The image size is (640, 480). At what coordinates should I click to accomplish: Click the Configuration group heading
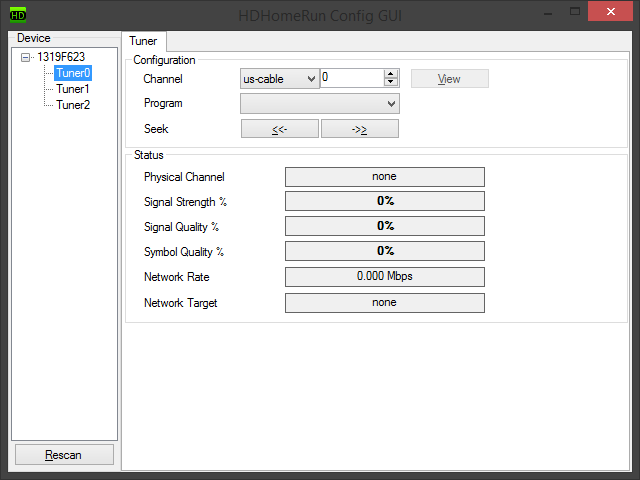click(164, 60)
